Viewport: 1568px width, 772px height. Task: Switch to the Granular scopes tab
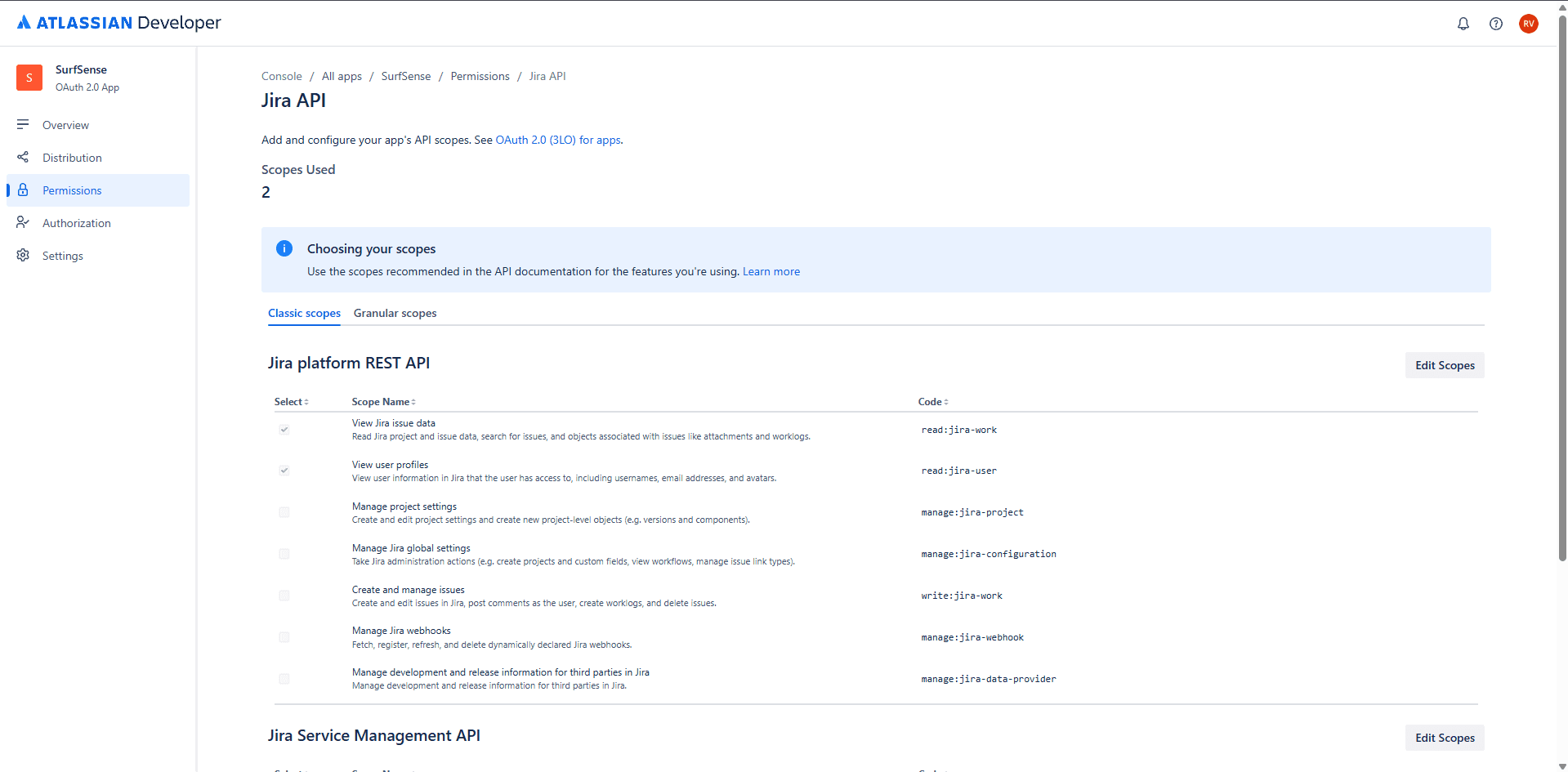pos(395,313)
